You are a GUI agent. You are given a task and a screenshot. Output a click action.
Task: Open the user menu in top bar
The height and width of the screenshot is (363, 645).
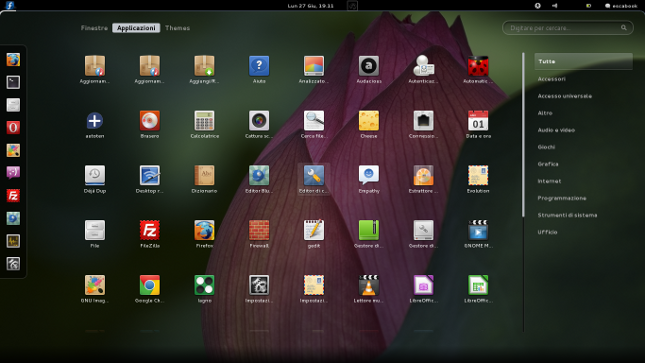[621, 6]
